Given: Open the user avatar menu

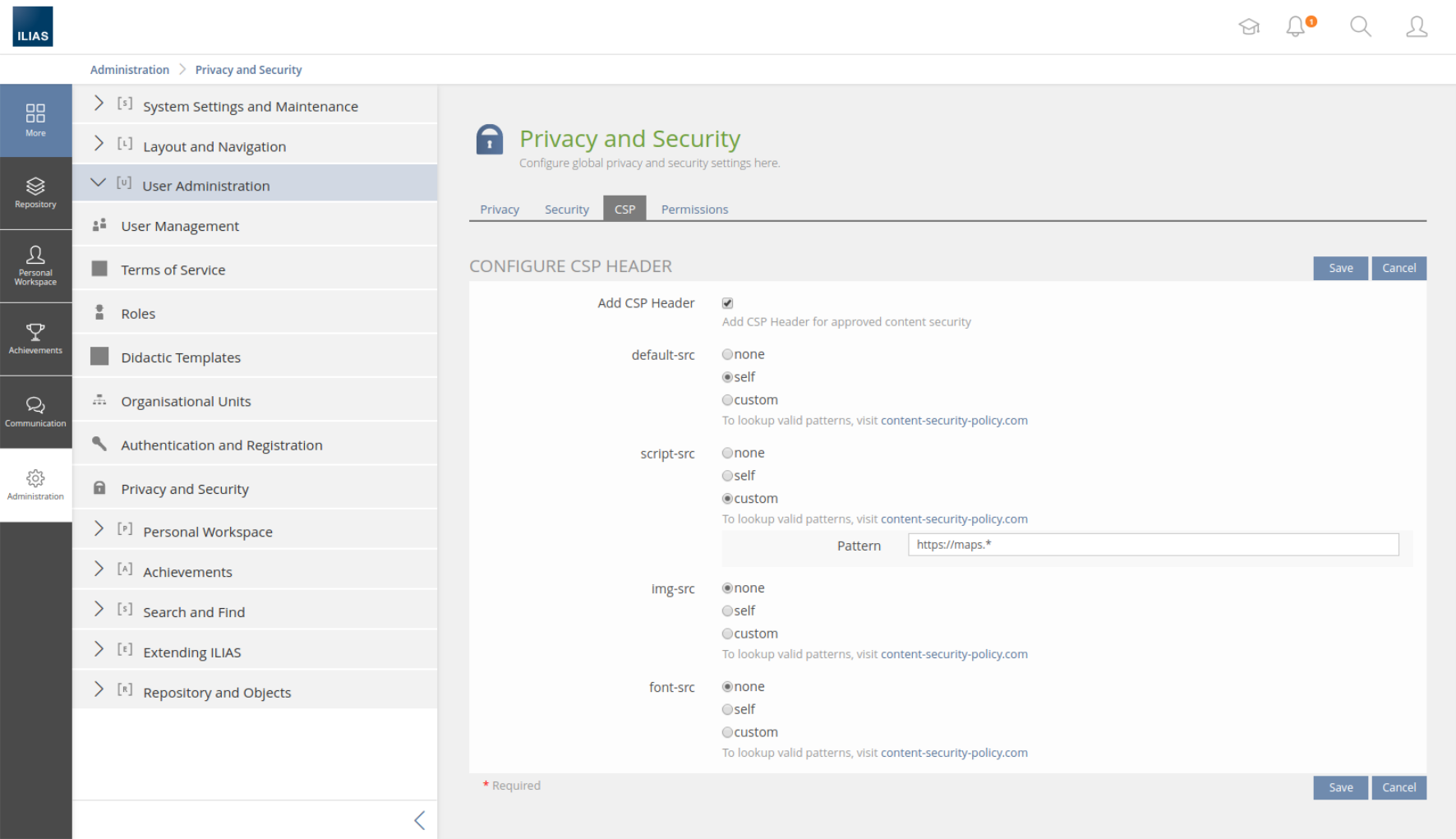Looking at the screenshot, I should [1417, 27].
